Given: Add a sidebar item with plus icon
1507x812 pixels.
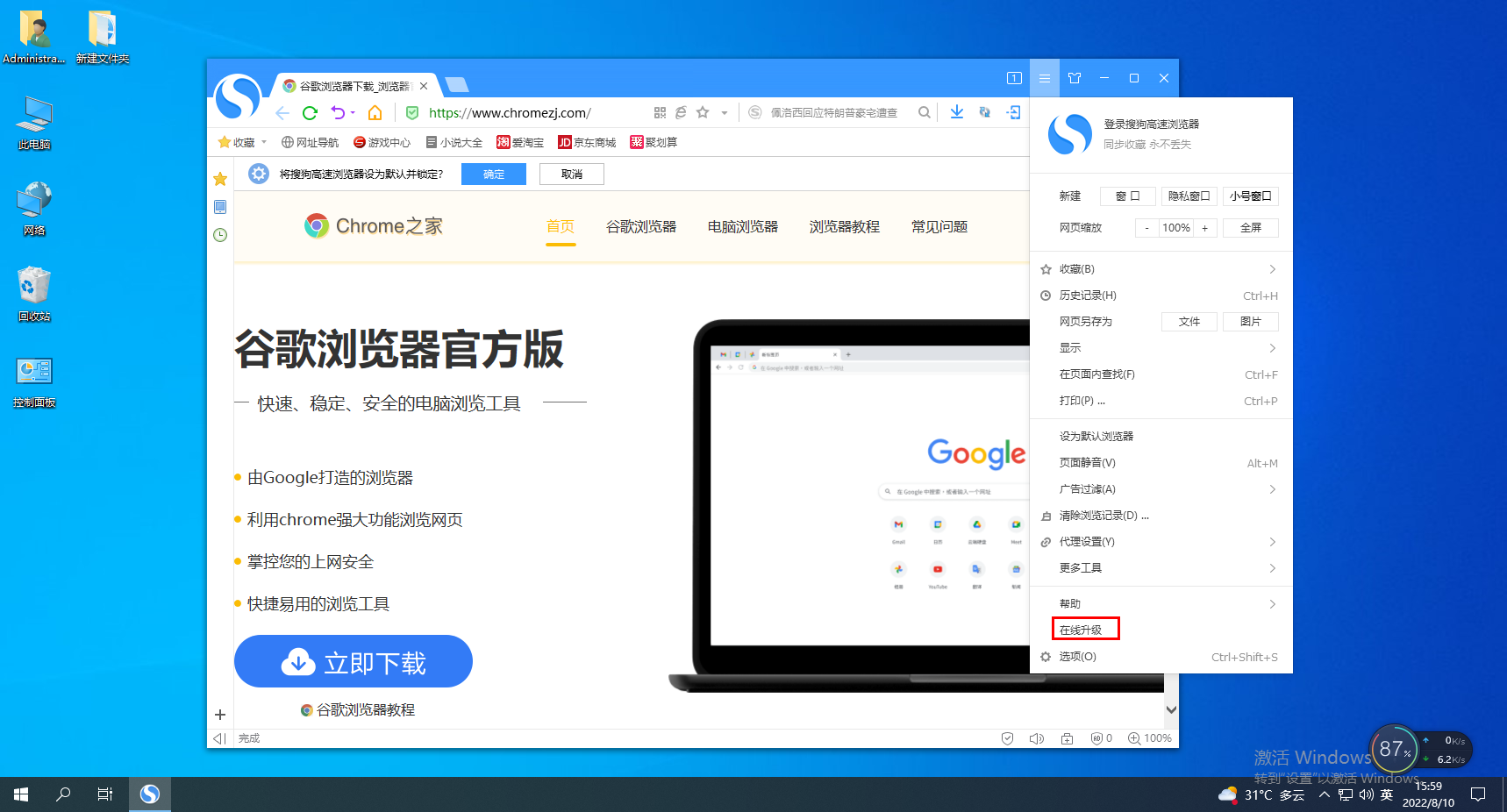Looking at the screenshot, I should pos(220,715).
